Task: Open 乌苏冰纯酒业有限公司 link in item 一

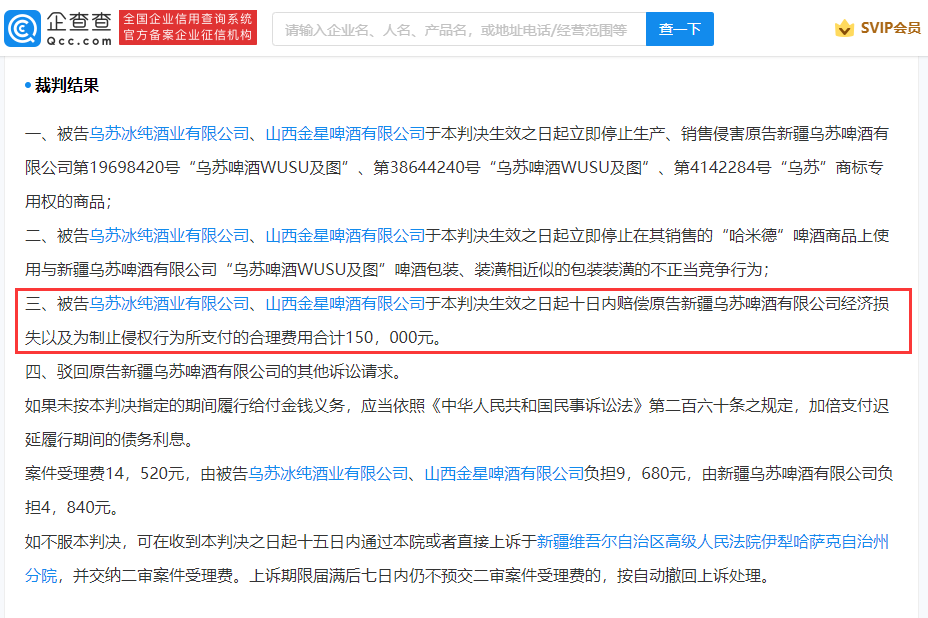Action: point(169,134)
